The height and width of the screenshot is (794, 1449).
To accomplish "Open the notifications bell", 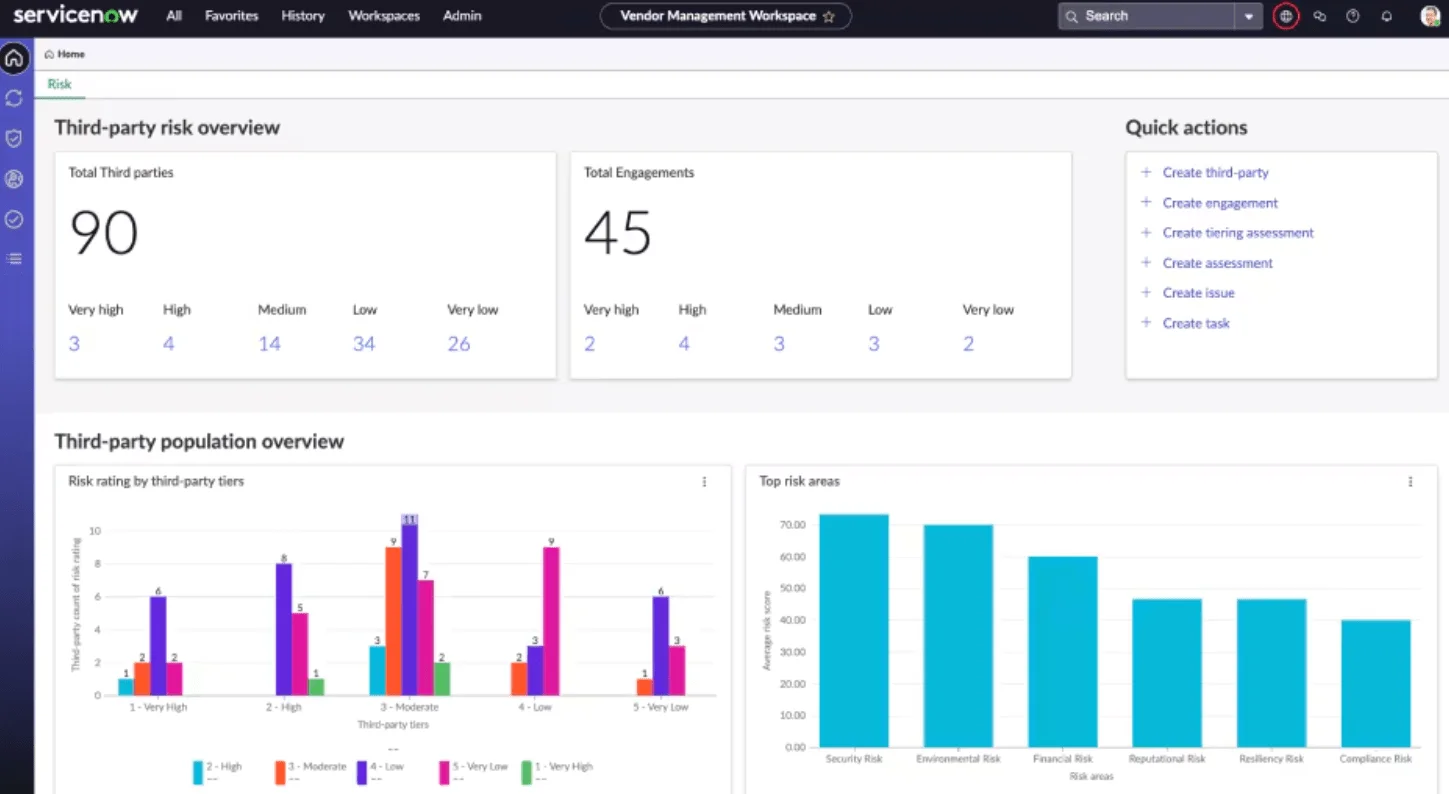I will click(x=1386, y=16).
